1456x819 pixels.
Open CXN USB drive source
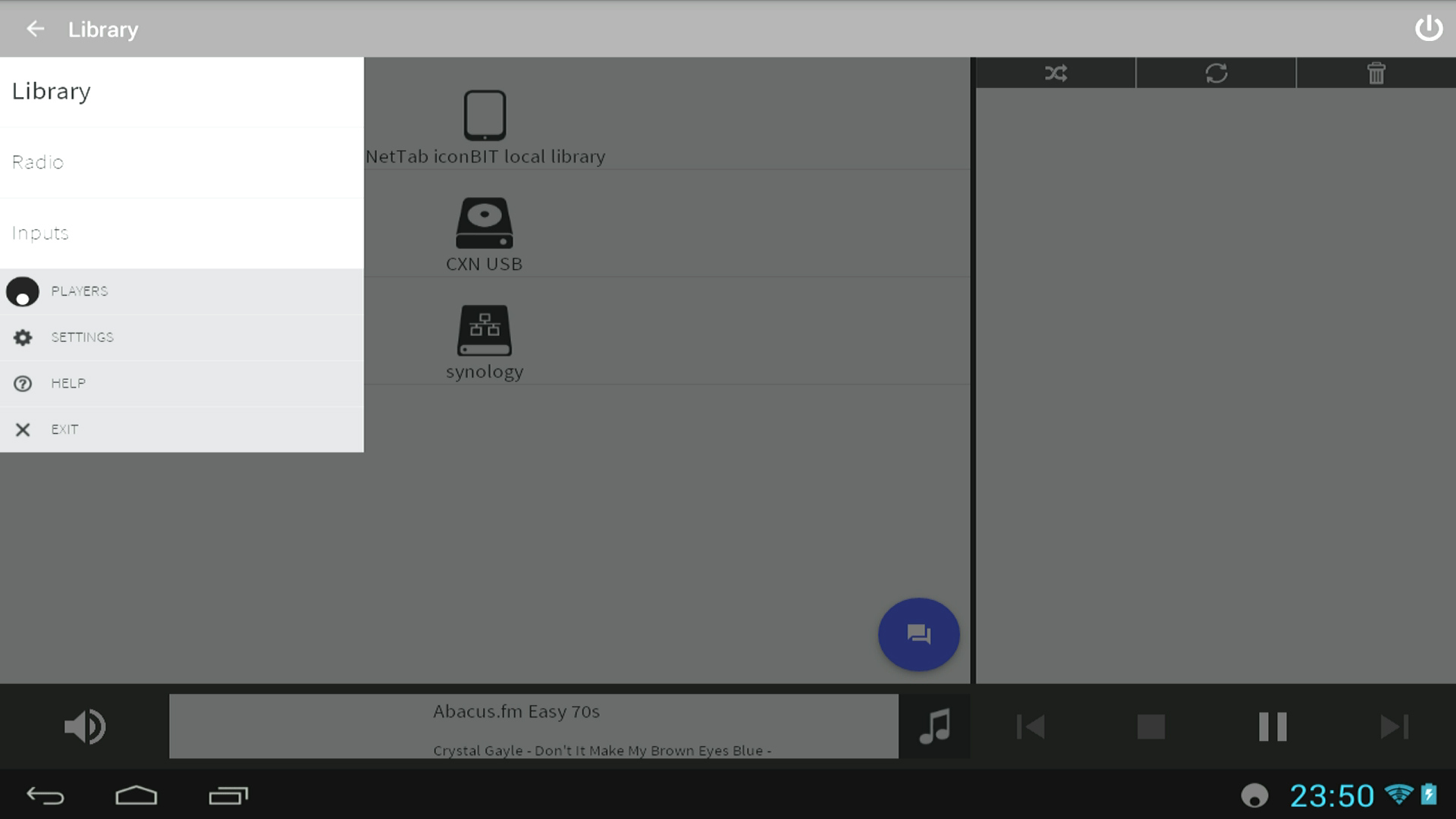(485, 234)
